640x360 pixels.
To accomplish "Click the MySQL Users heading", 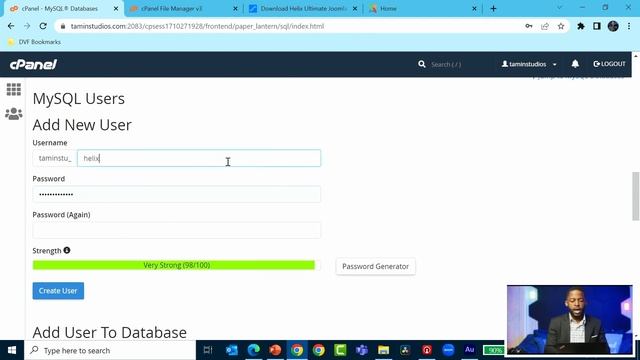I will click(79, 99).
